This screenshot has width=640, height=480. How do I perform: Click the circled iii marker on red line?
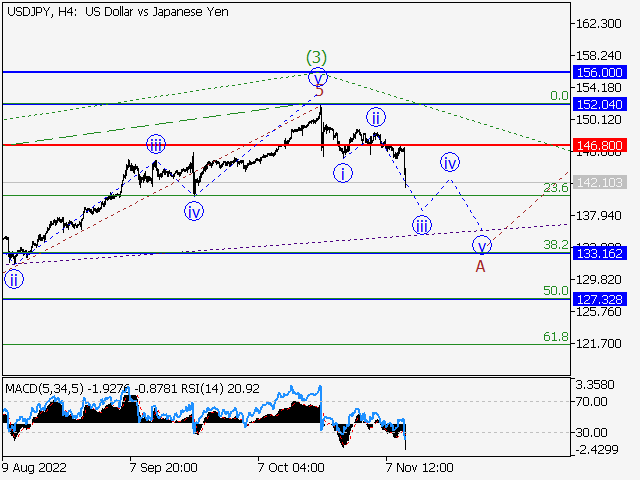(x=156, y=144)
